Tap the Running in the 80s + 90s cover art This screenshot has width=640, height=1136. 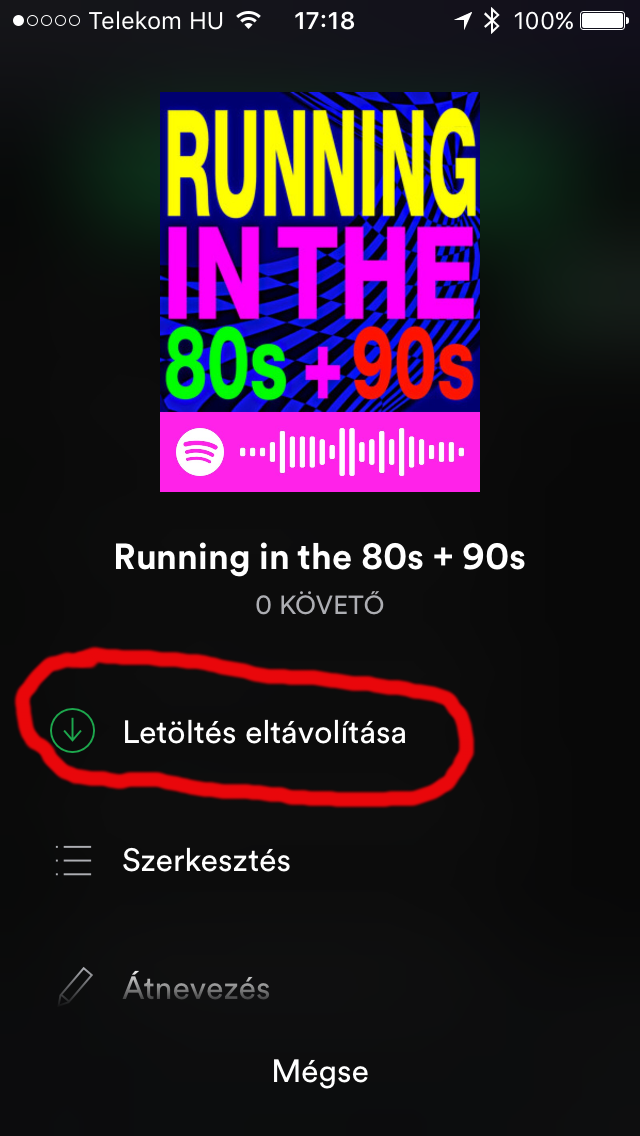coord(320,292)
